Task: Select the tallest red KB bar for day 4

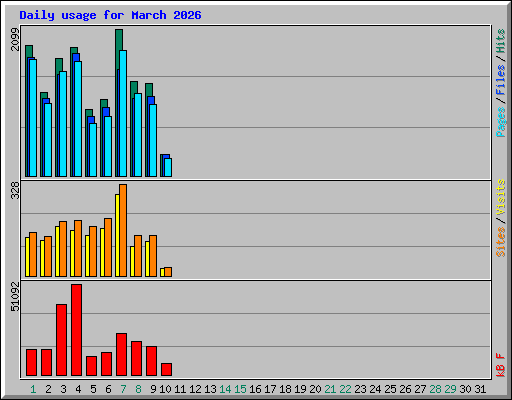Action: click(x=76, y=330)
